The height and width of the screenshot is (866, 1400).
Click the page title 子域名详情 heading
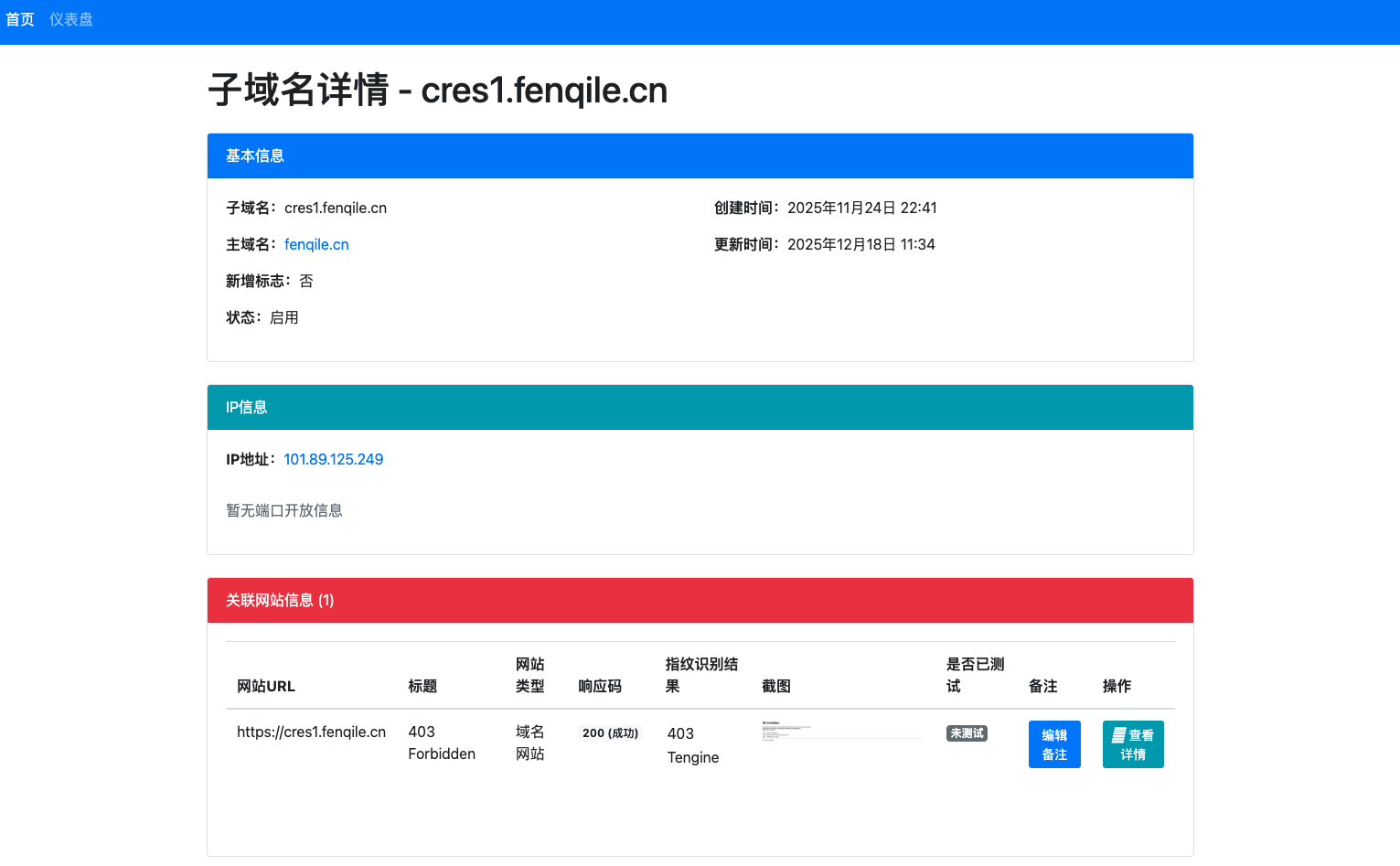(437, 91)
